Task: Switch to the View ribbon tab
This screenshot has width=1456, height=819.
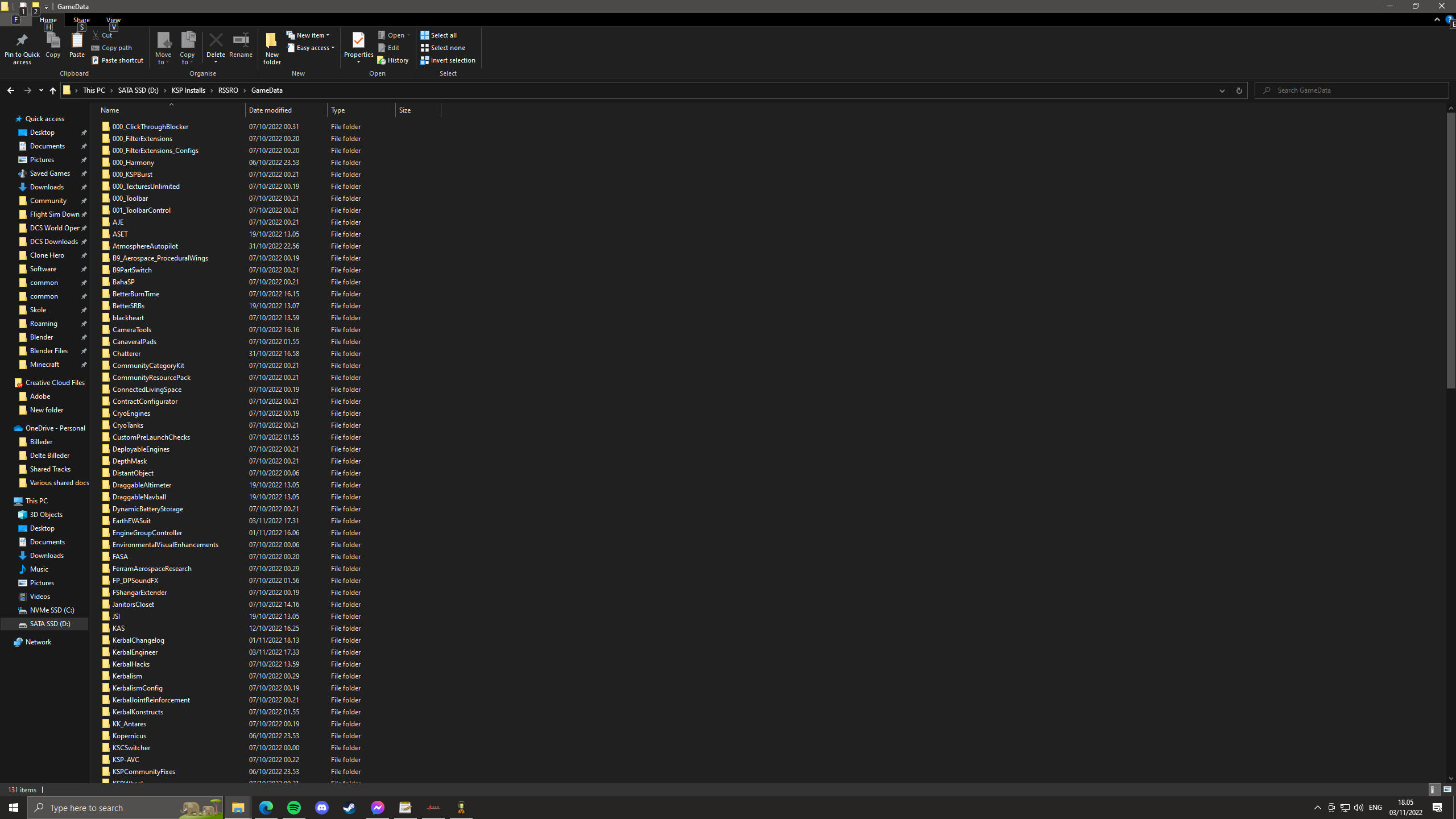Action: [113, 20]
